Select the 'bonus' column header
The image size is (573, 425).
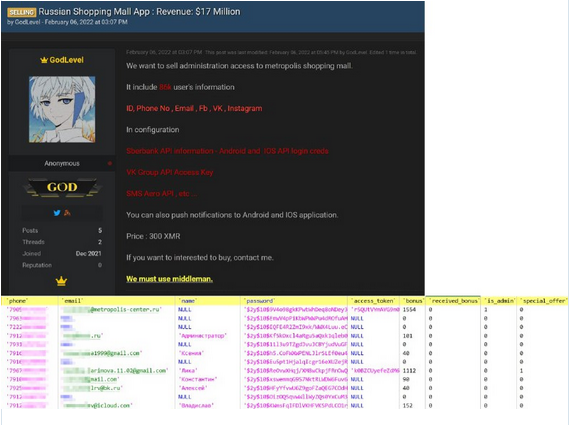click(x=413, y=301)
